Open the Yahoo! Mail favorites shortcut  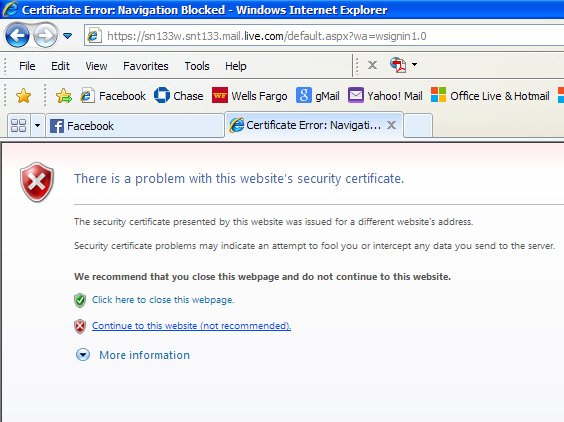coord(385,96)
